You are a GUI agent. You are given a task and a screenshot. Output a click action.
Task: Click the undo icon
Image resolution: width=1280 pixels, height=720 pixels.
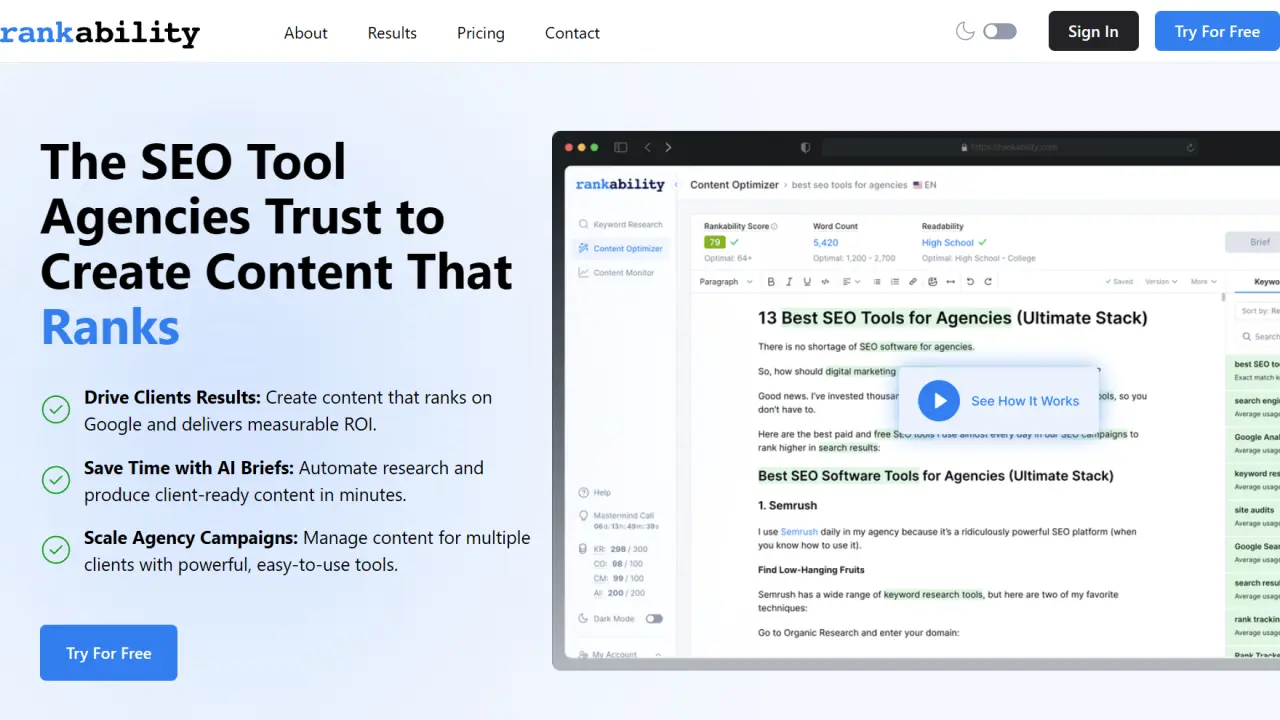tap(970, 282)
